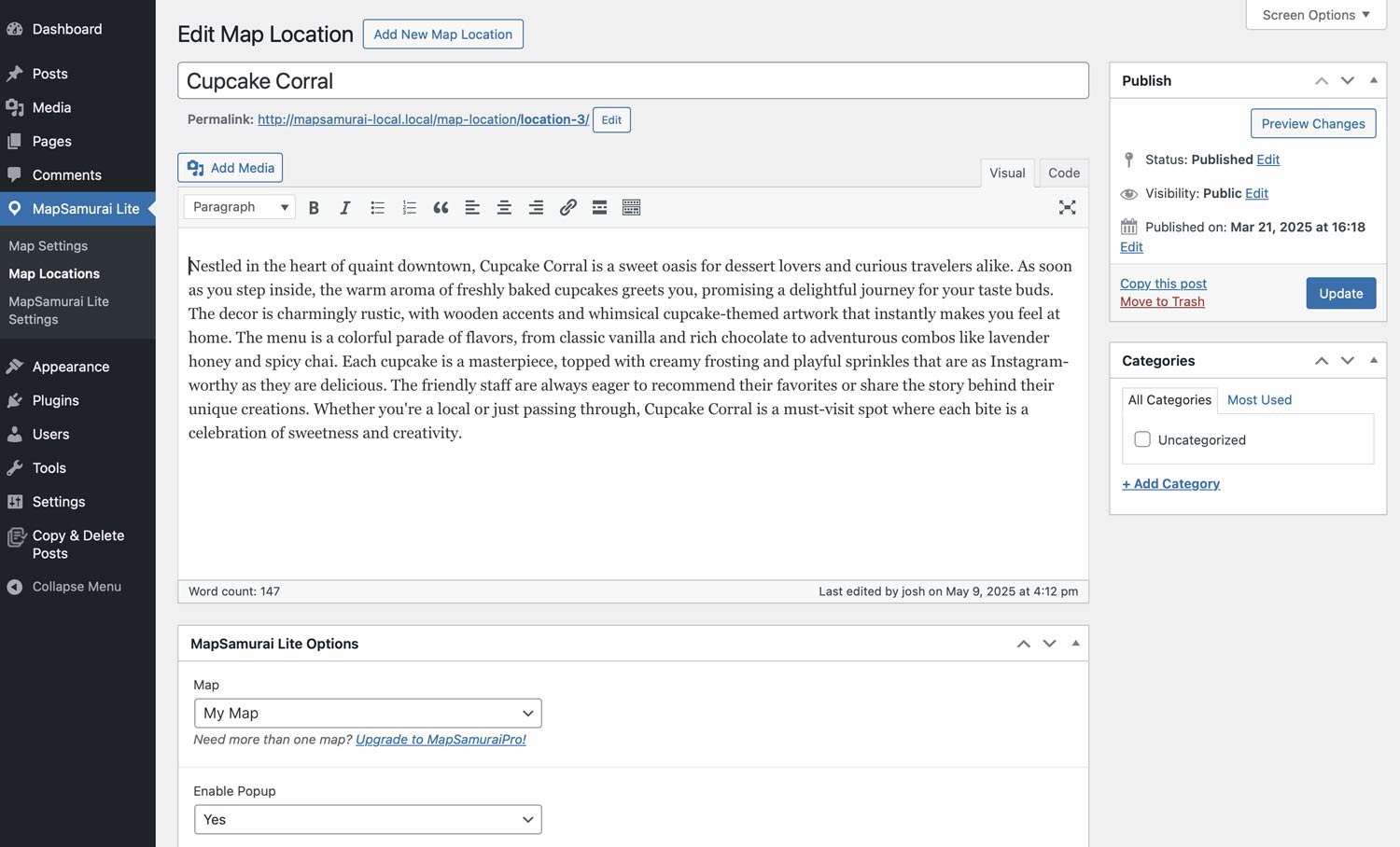
Task: Click the Cupcake Corral title field
Action: tap(633, 81)
